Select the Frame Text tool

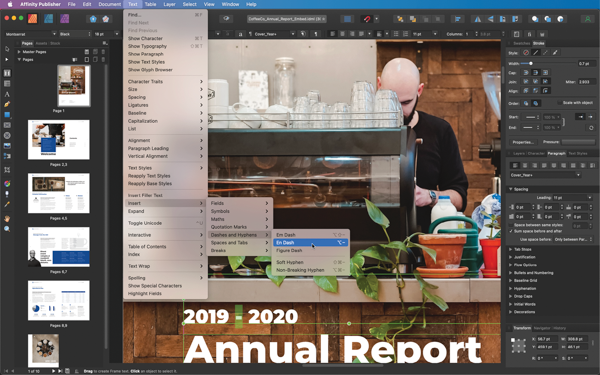7,73
